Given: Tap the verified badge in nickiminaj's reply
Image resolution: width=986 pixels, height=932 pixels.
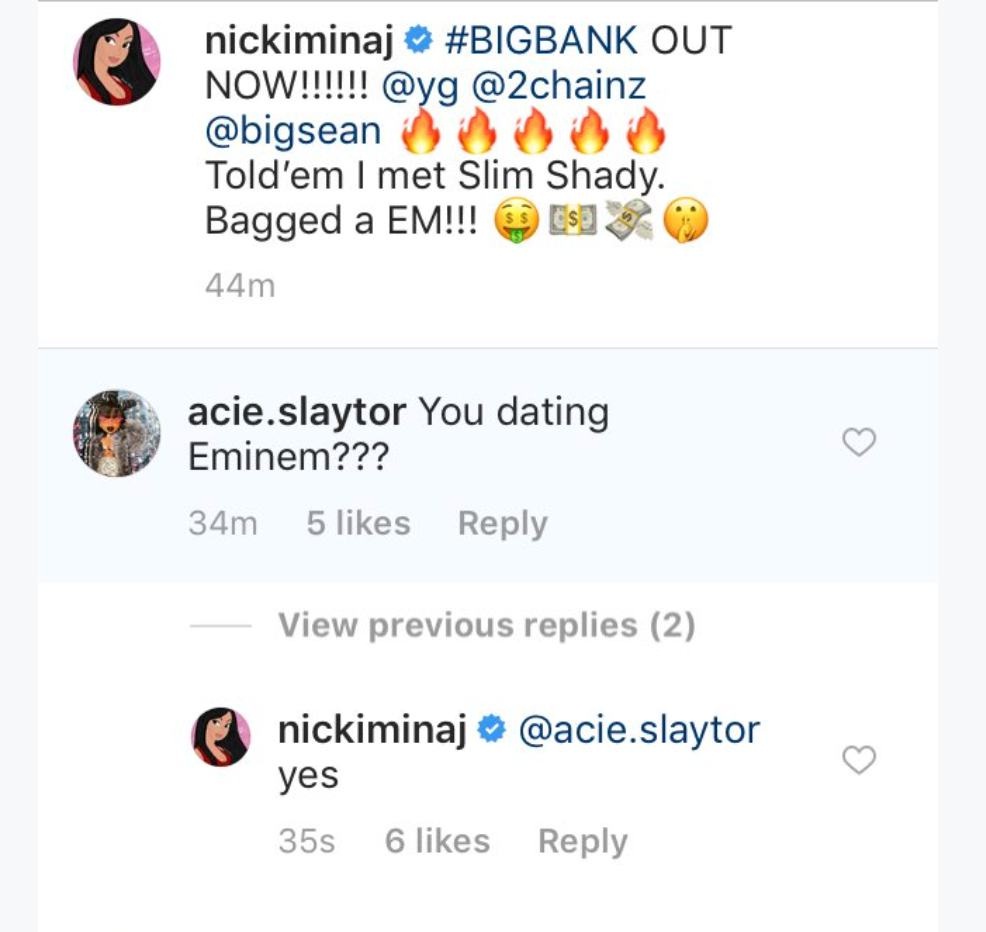Looking at the screenshot, I should coord(493,731).
